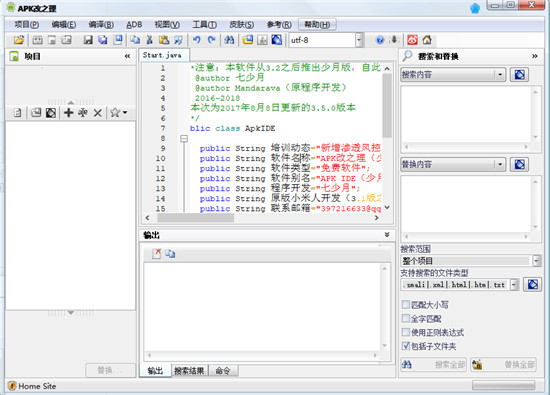Click the 替换... button in the project panel
The width and height of the screenshot is (550, 395).
[110, 370]
